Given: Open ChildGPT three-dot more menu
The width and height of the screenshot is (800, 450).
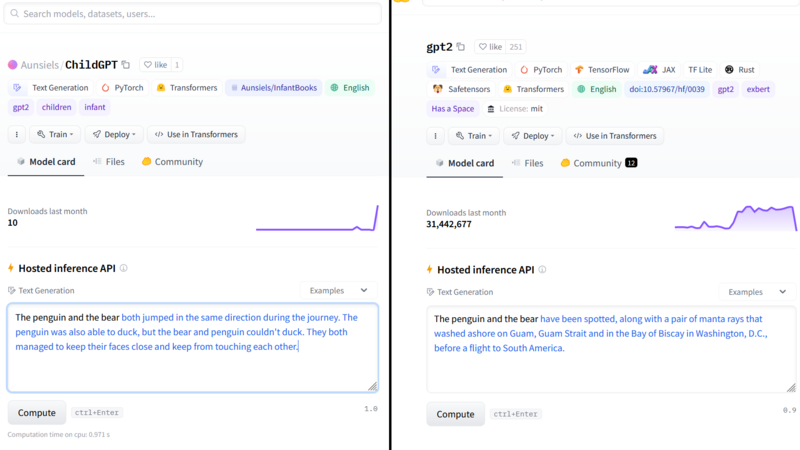Looking at the screenshot, I should pyautogui.click(x=17, y=135).
